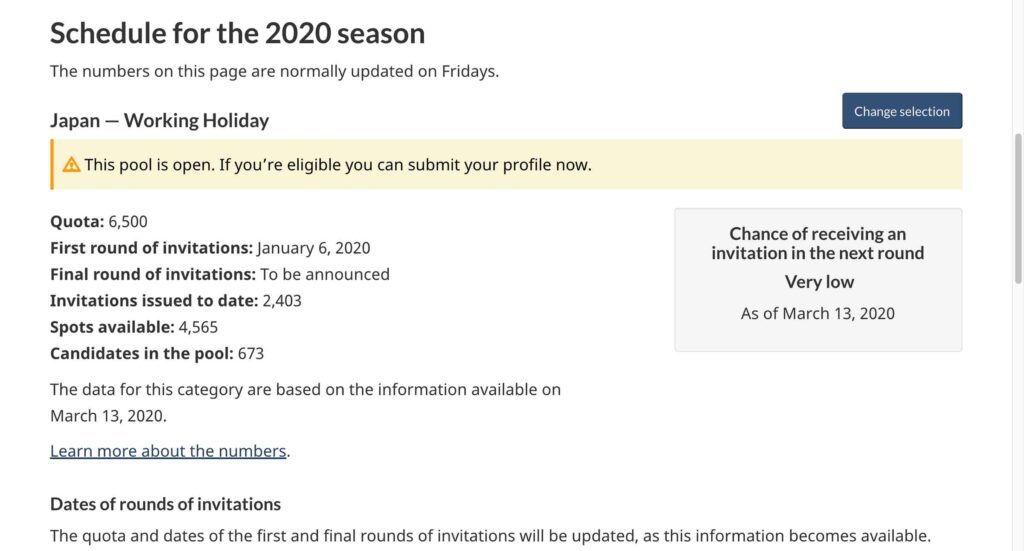Screen dimensions: 1024x551
Task: Click the Japan — Working Holiday subheading
Action: click(160, 121)
